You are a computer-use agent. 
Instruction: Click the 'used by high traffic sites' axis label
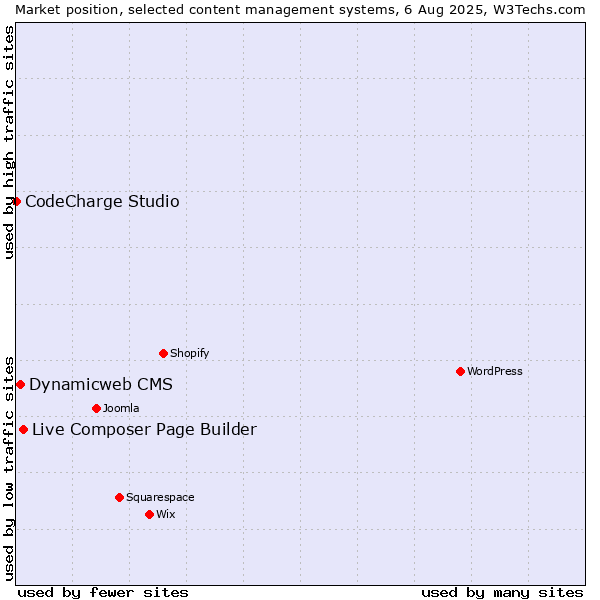(x=9, y=142)
